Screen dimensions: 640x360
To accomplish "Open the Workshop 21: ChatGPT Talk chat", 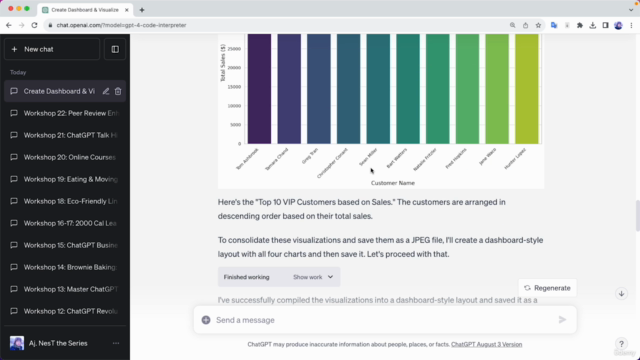I will click(x=65, y=135).
